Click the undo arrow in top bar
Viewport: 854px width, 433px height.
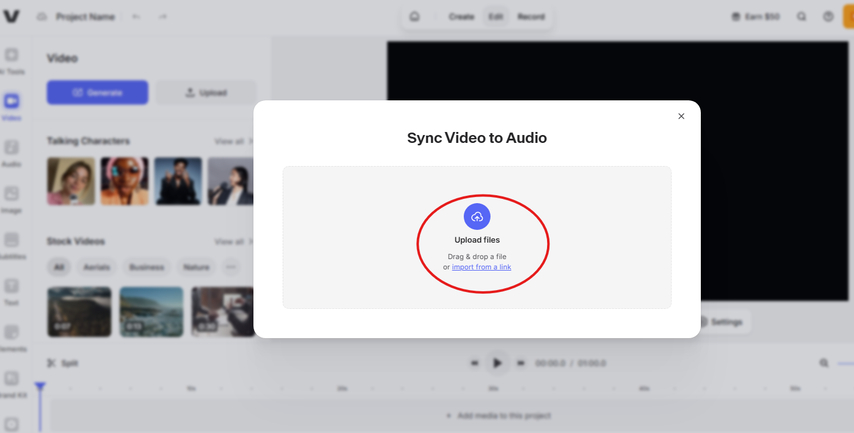[136, 17]
